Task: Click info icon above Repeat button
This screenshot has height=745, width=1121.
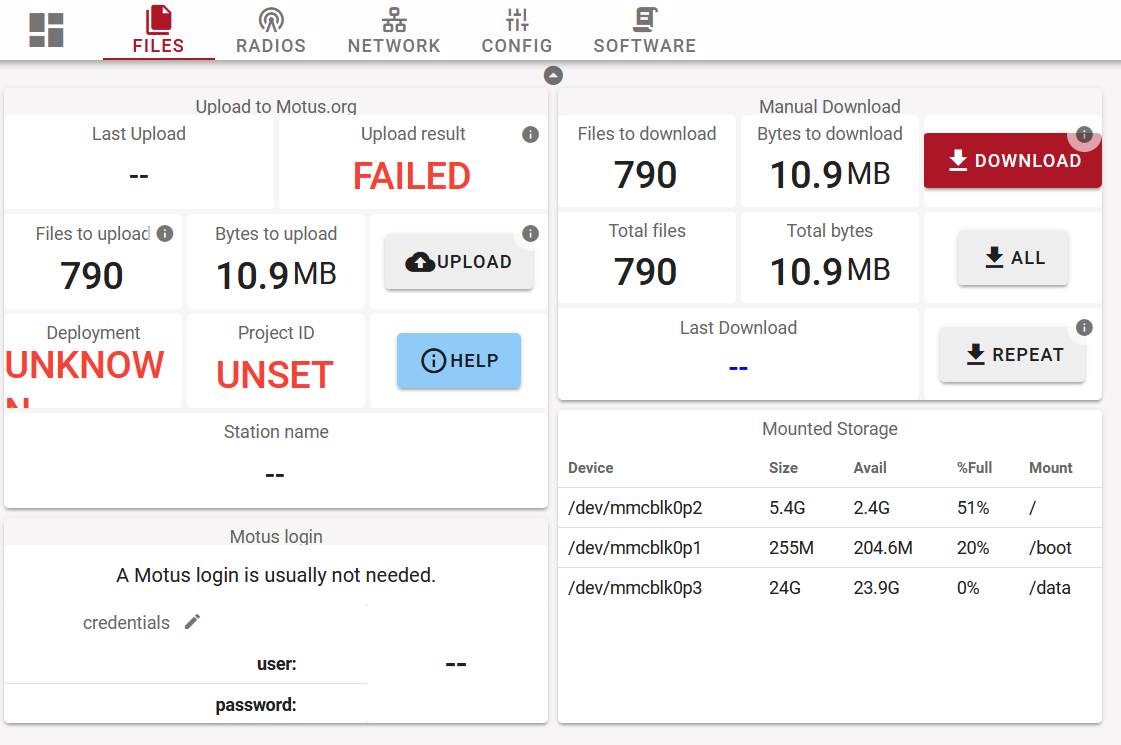Action: click(x=1084, y=328)
